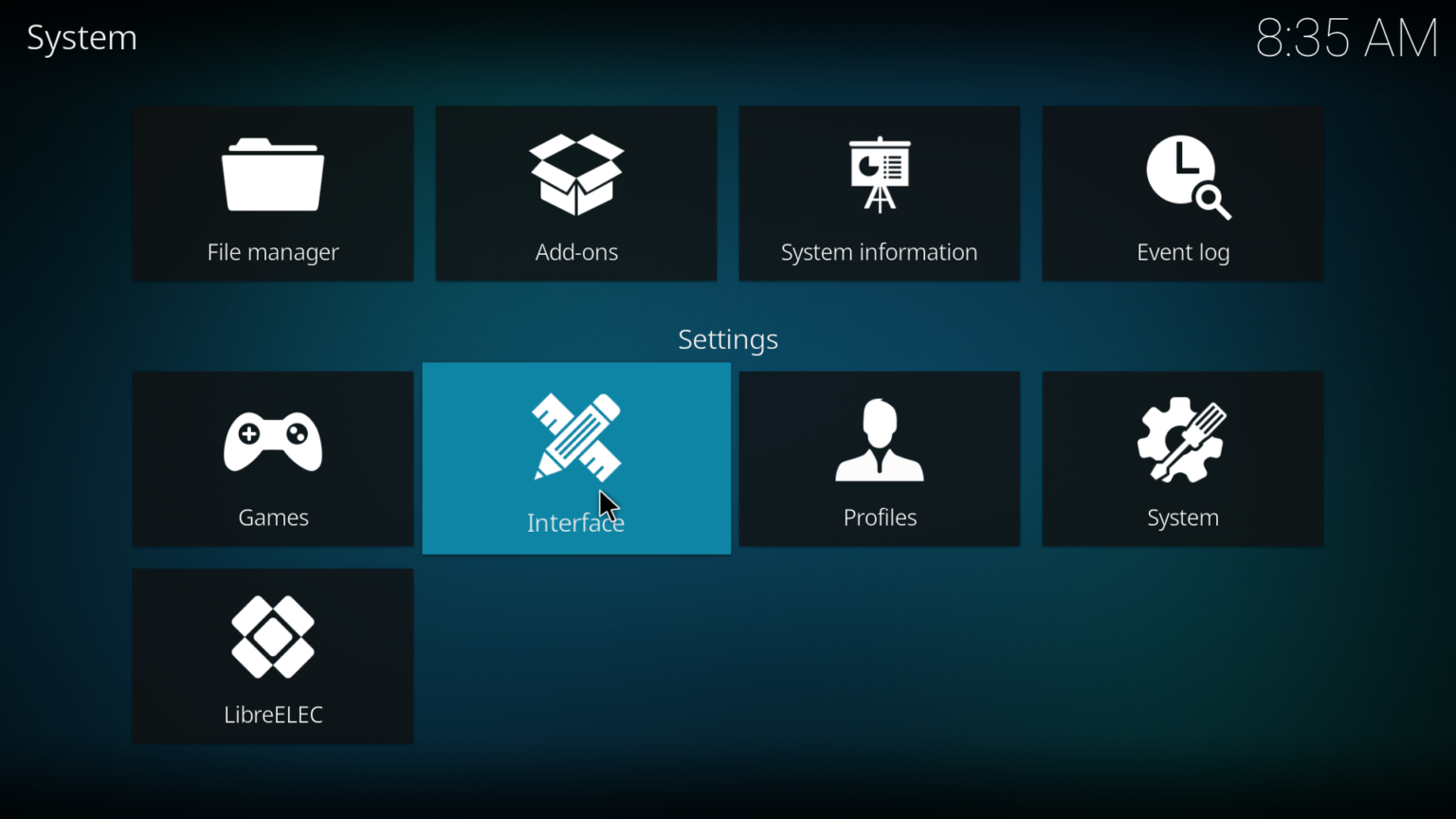Click the highlighted "Interface" label
Image resolution: width=1456 pixels, height=819 pixels.
(x=575, y=523)
